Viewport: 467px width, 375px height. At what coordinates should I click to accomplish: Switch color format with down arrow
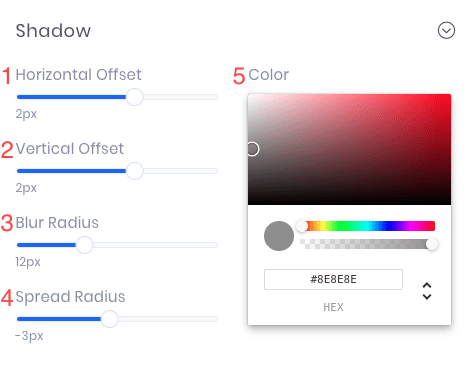427,297
